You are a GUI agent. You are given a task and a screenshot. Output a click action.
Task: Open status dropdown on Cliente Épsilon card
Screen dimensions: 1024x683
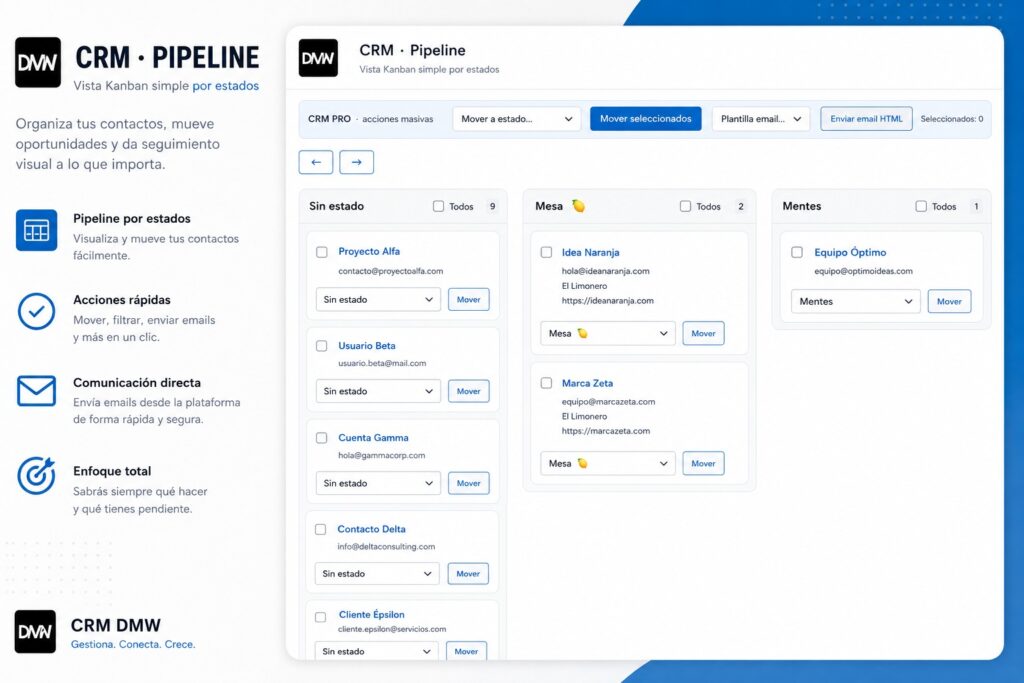pos(376,651)
